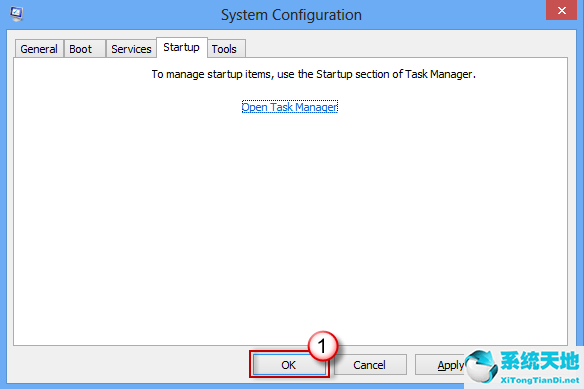
Task: Click the XiTongTianDi.net watermark text
Action: click(540, 380)
